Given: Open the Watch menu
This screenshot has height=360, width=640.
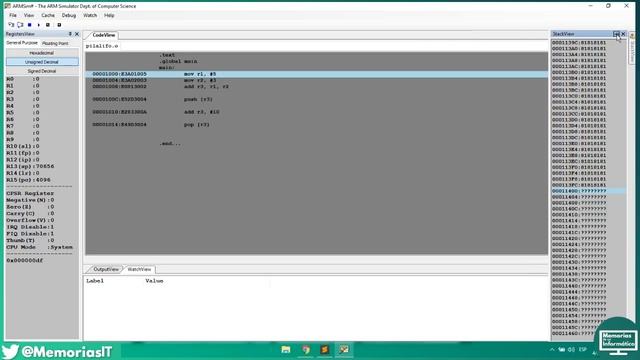Looking at the screenshot, I should (x=90, y=16).
